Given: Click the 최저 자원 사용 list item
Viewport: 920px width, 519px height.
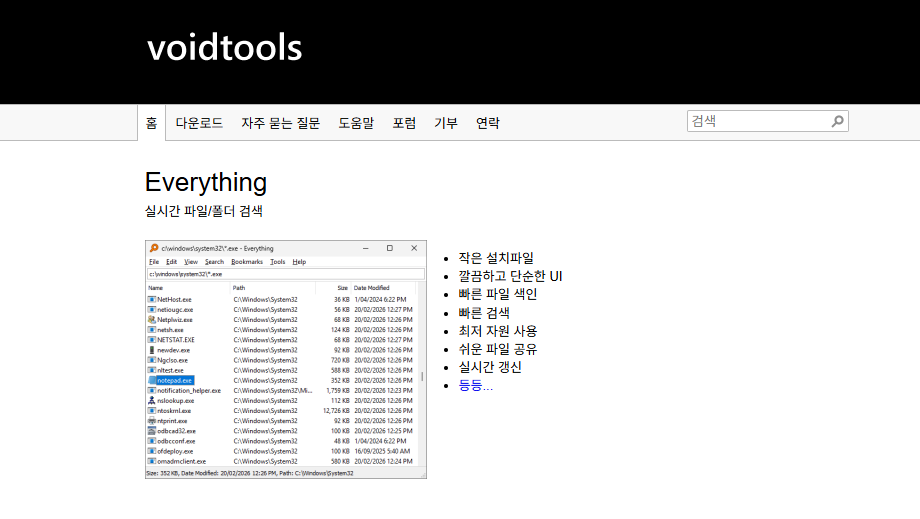Looking at the screenshot, I should (x=498, y=331).
